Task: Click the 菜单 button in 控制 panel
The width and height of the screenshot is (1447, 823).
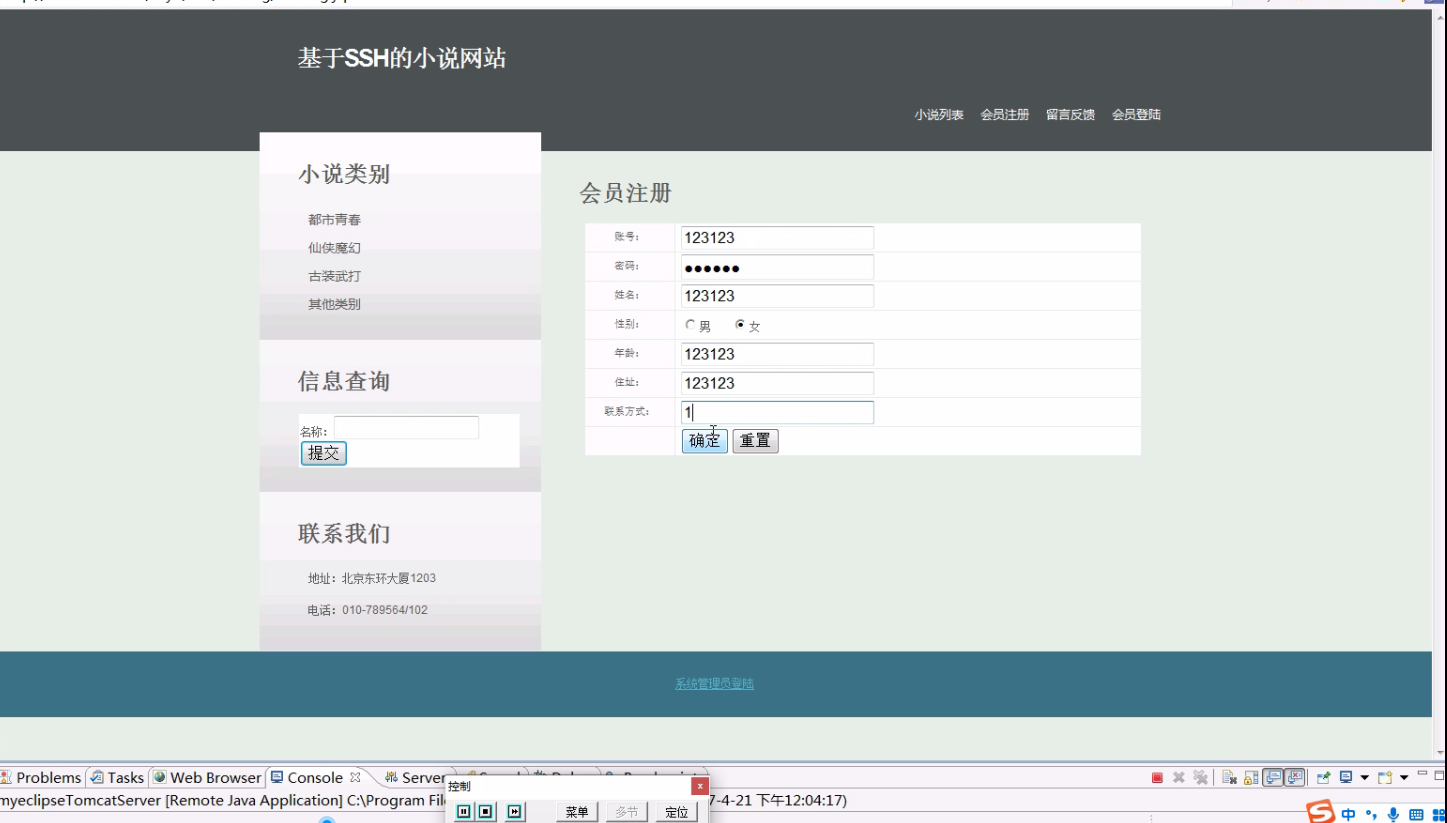Action: pos(576,812)
